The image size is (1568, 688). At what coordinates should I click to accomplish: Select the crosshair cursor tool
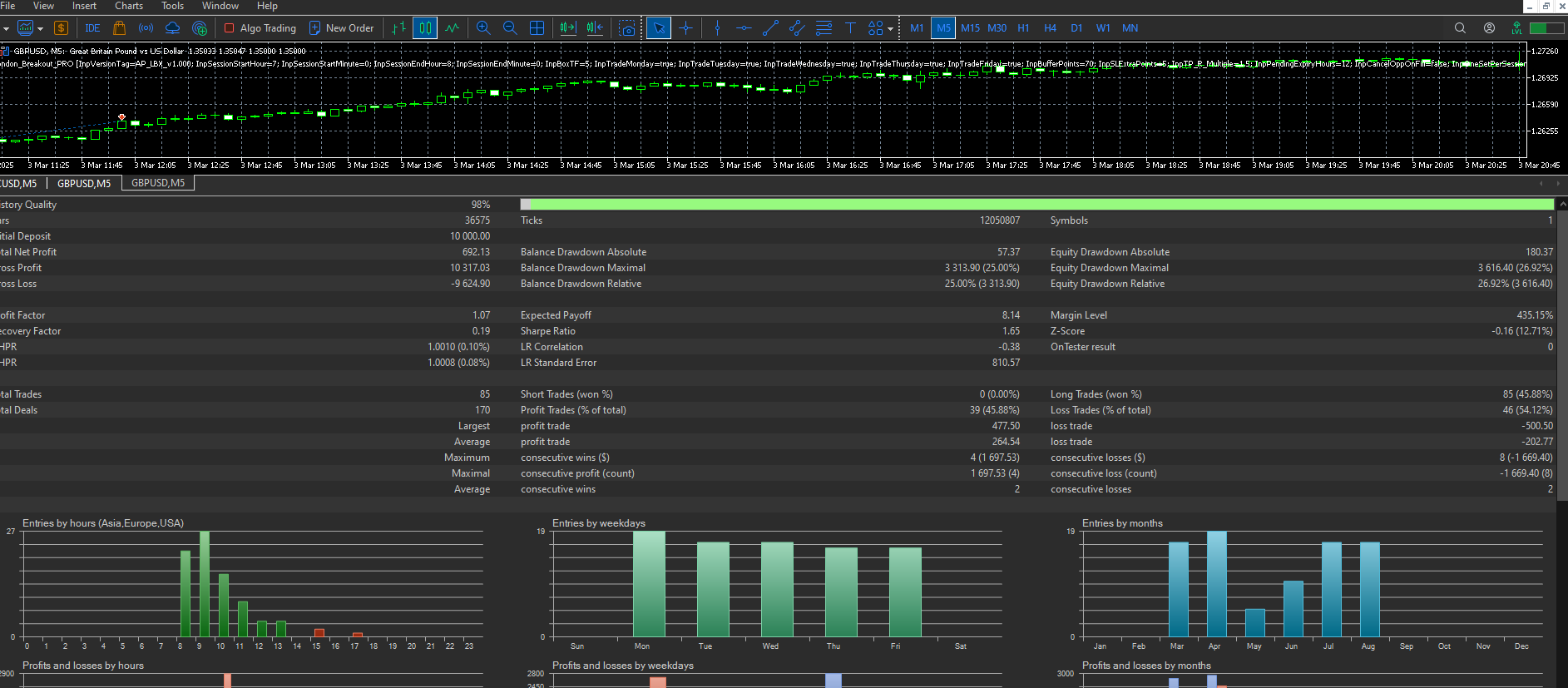pyautogui.click(x=685, y=28)
